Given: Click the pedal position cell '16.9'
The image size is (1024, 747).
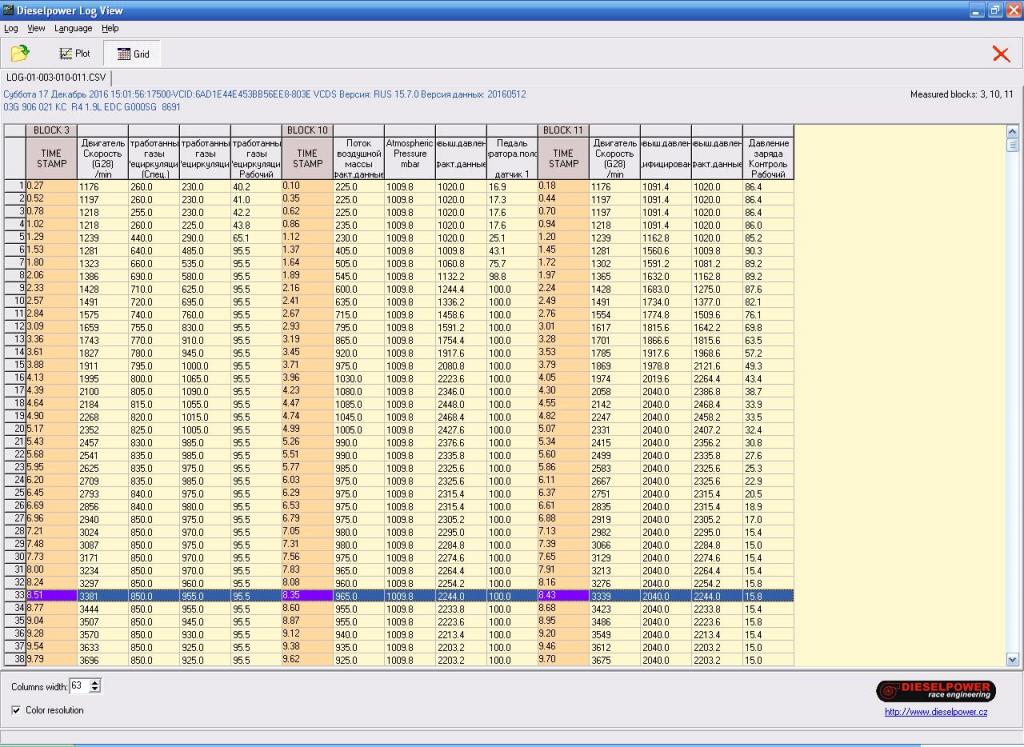Looking at the screenshot, I should [512, 186].
